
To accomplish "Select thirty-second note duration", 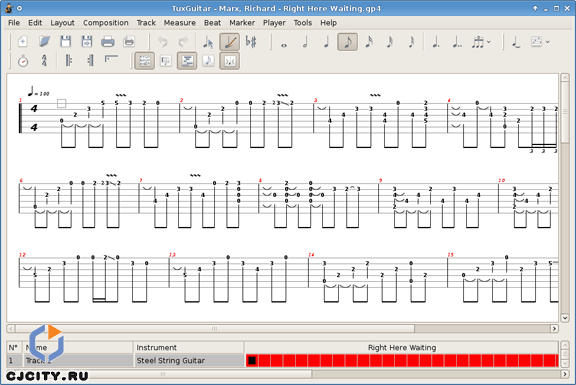I will (x=390, y=42).
